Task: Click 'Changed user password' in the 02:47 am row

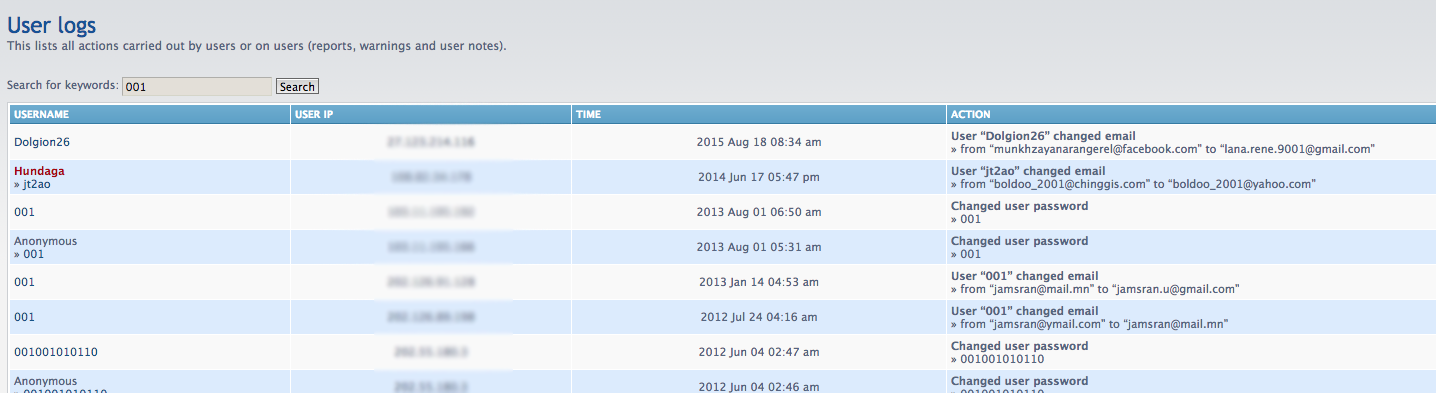Action: pyautogui.click(x=1020, y=346)
